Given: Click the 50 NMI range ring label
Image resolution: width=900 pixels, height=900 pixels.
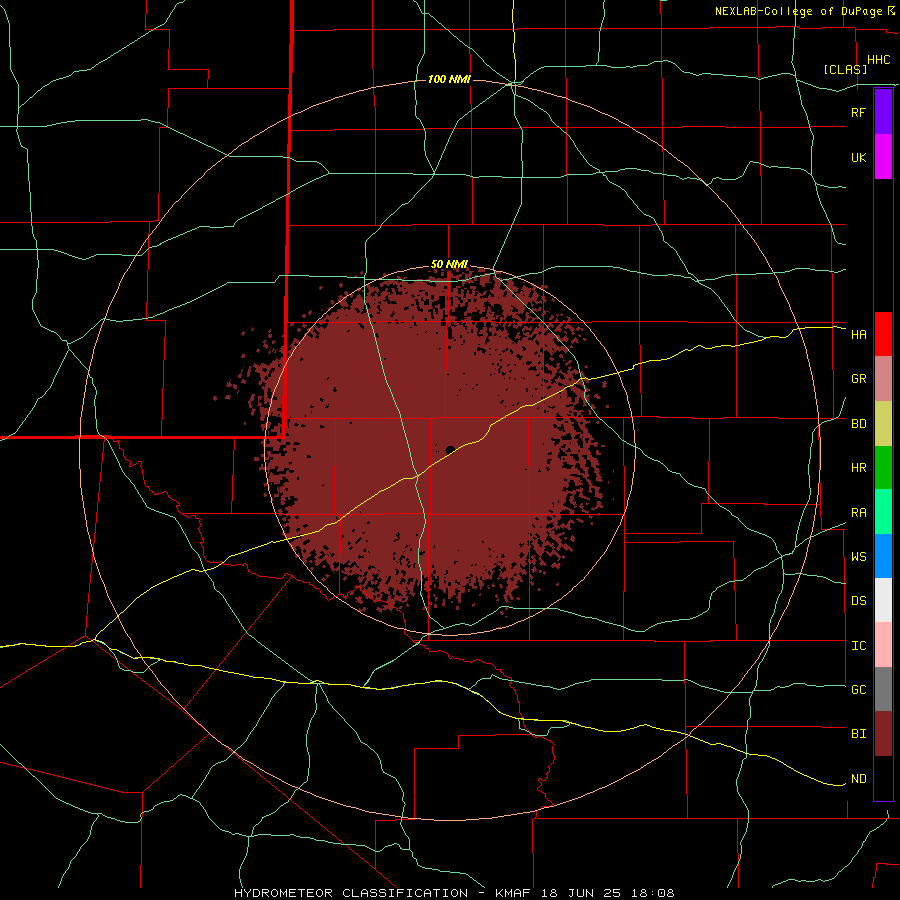Looking at the screenshot, I should 449,264.
